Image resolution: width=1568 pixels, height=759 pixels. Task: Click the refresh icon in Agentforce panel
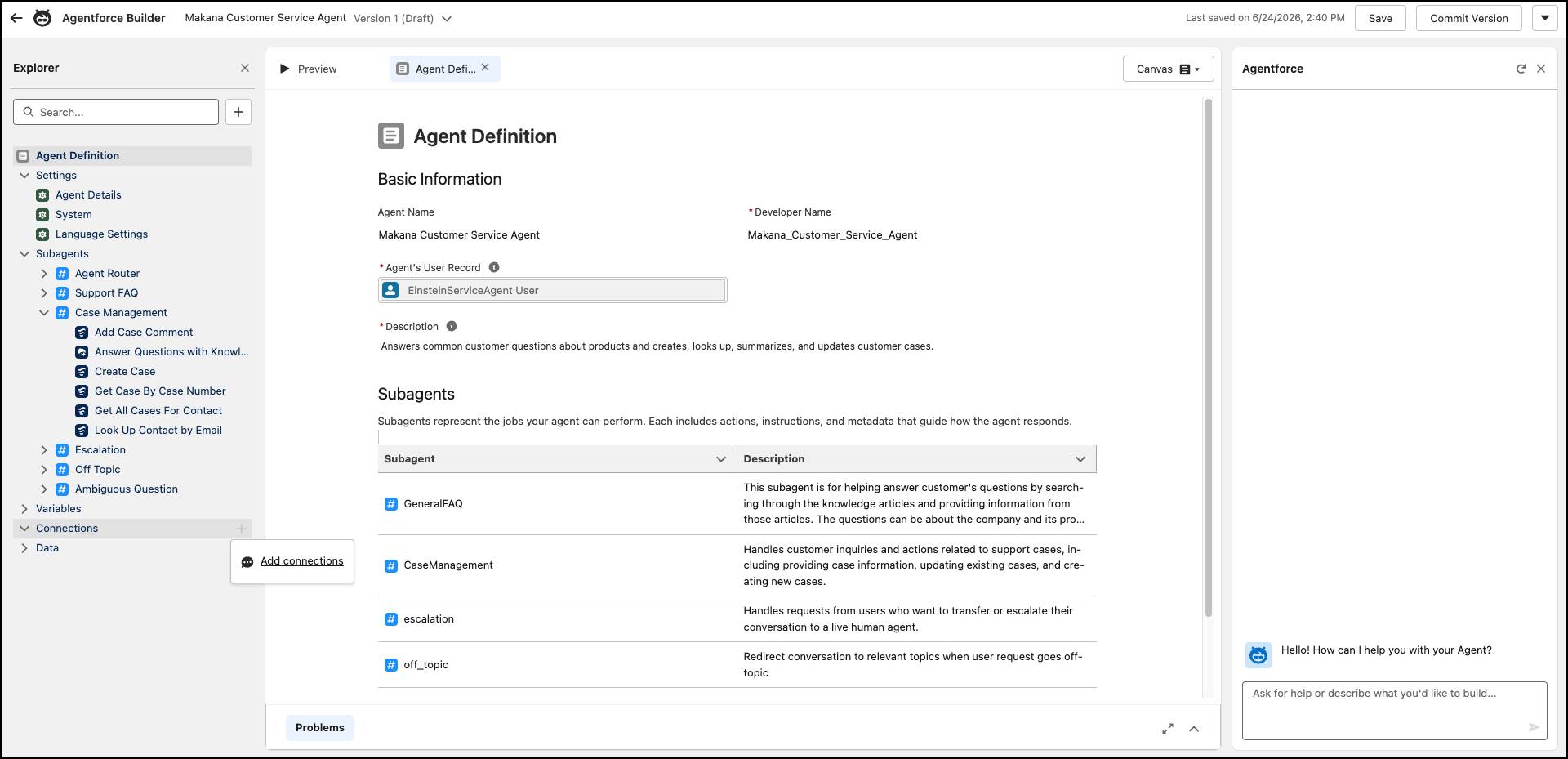(x=1521, y=69)
